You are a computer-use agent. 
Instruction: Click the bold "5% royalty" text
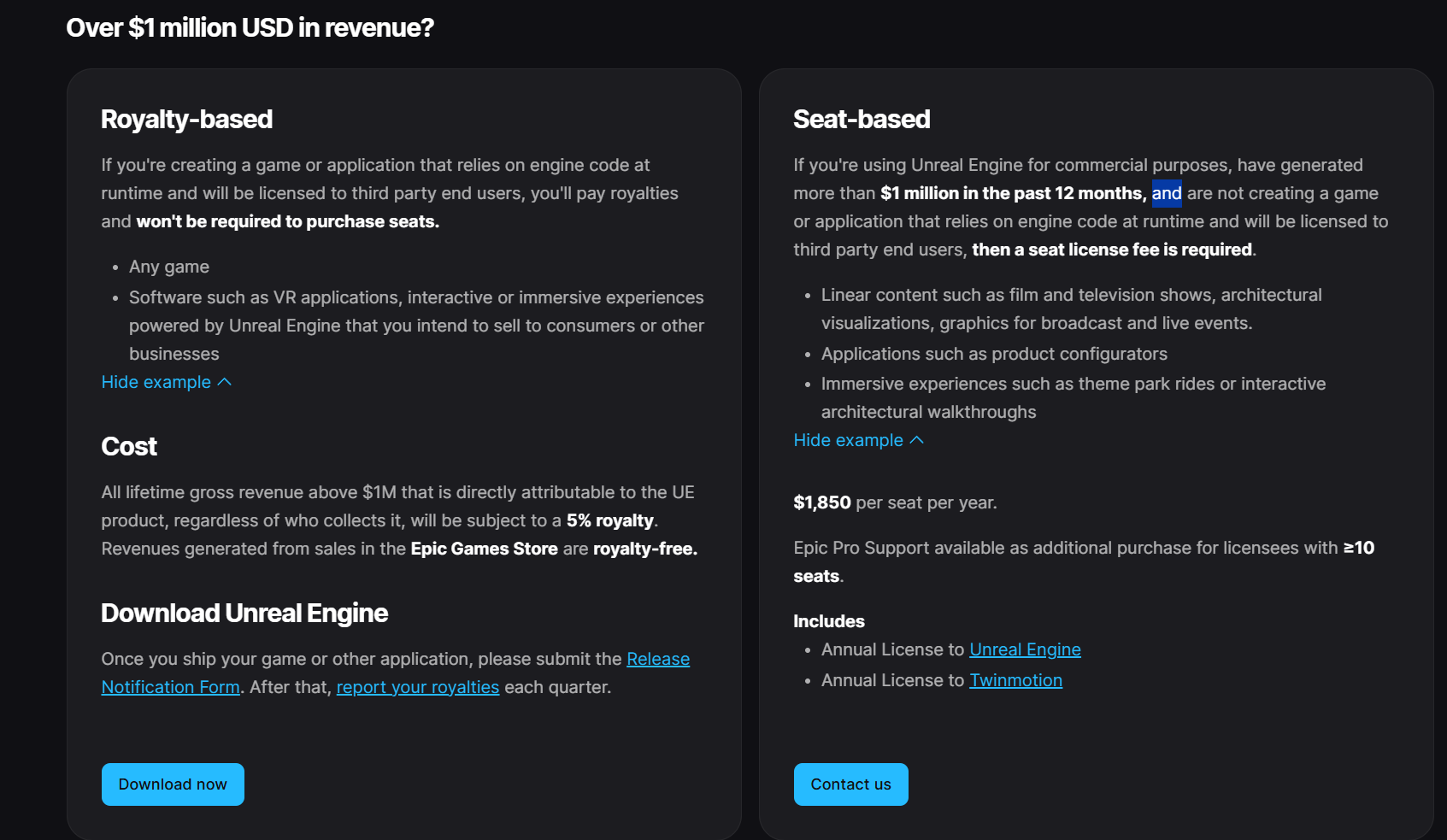[609, 520]
